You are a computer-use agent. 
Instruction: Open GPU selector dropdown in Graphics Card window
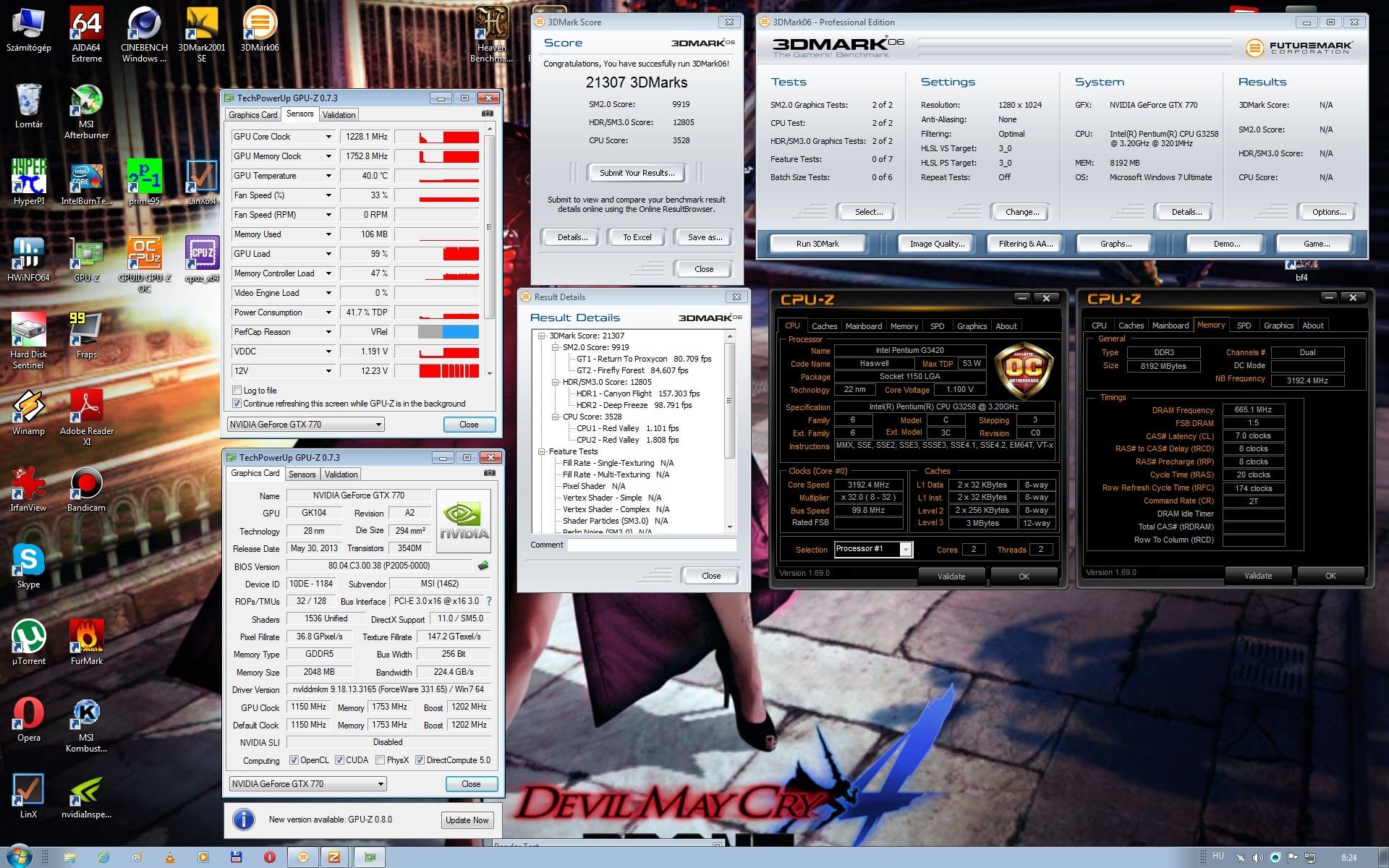(x=308, y=784)
